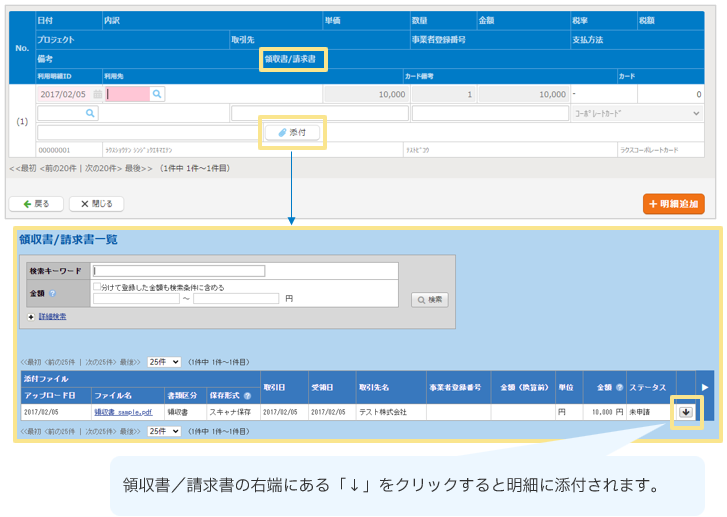Image resolution: width=727 pixels, height=517 pixels.
Task: Open the upper 25件 page size dropdown
Action: (163, 361)
